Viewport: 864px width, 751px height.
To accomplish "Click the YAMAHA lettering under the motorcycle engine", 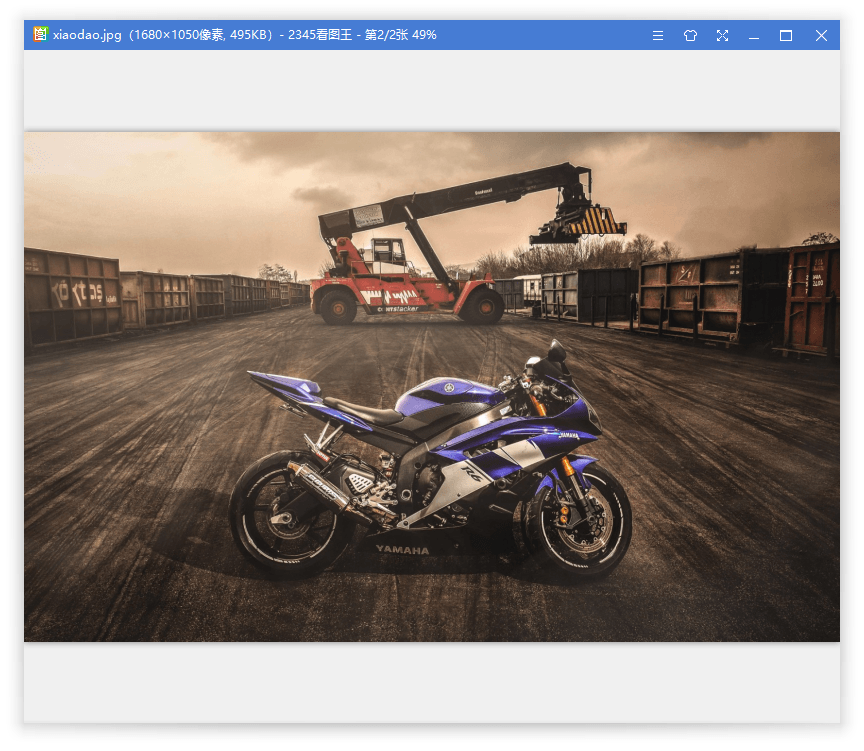I will coord(402,550).
